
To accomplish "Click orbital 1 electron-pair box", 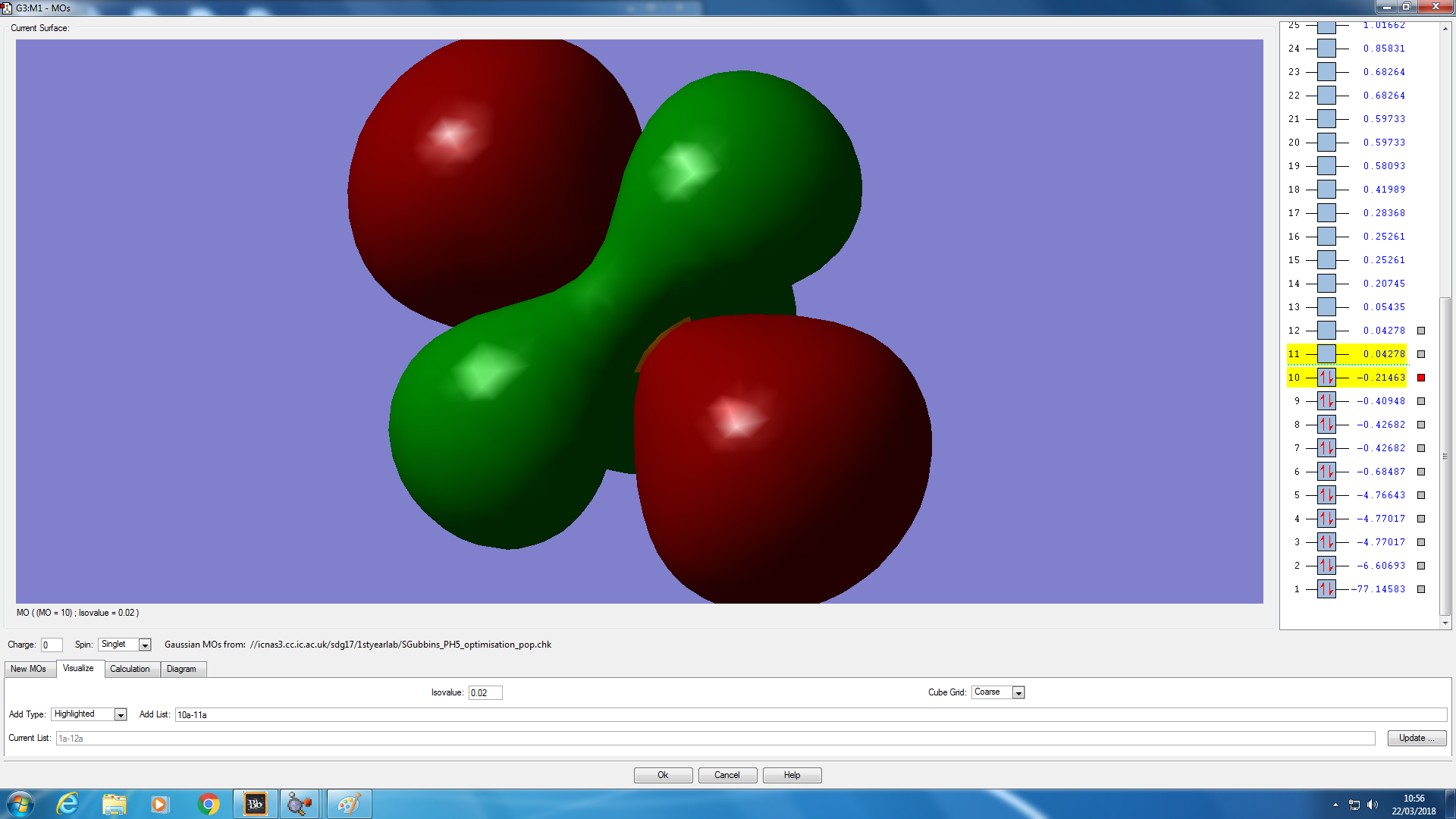I will click(x=1326, y=589).
